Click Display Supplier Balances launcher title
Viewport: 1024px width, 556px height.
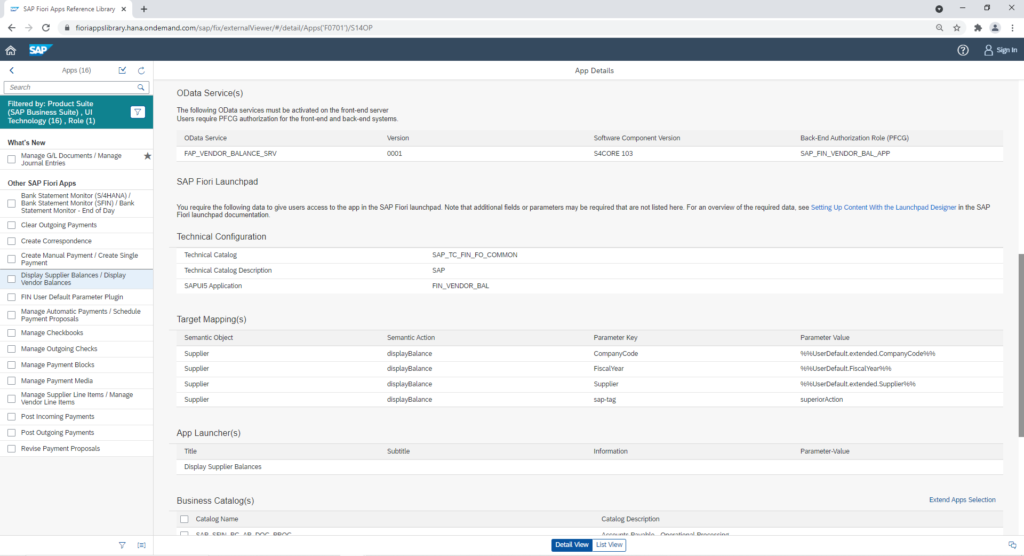[223, 467]
